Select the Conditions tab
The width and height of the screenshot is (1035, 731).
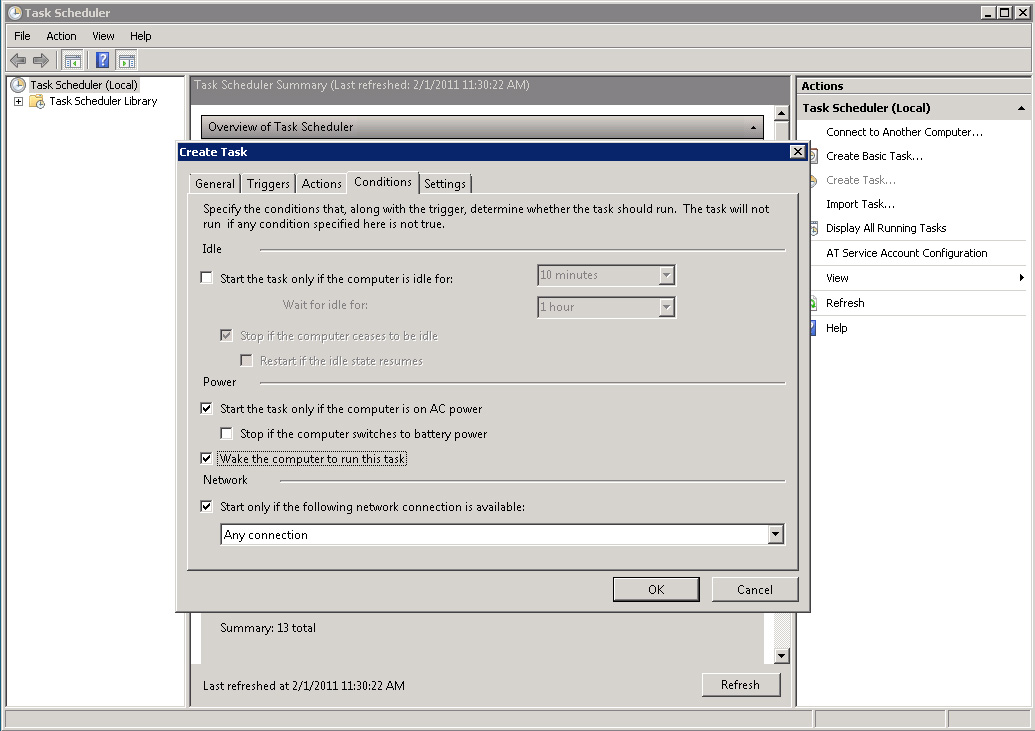[383, 182]
